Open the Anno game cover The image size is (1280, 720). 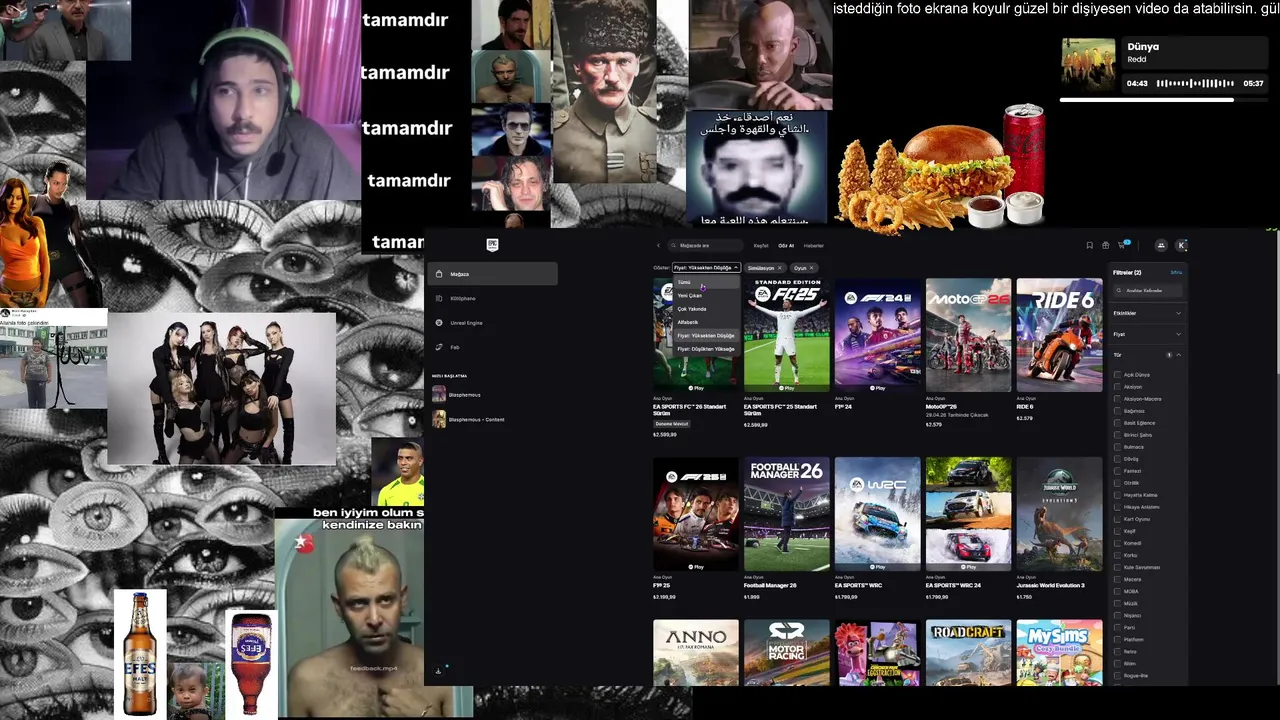696,652
